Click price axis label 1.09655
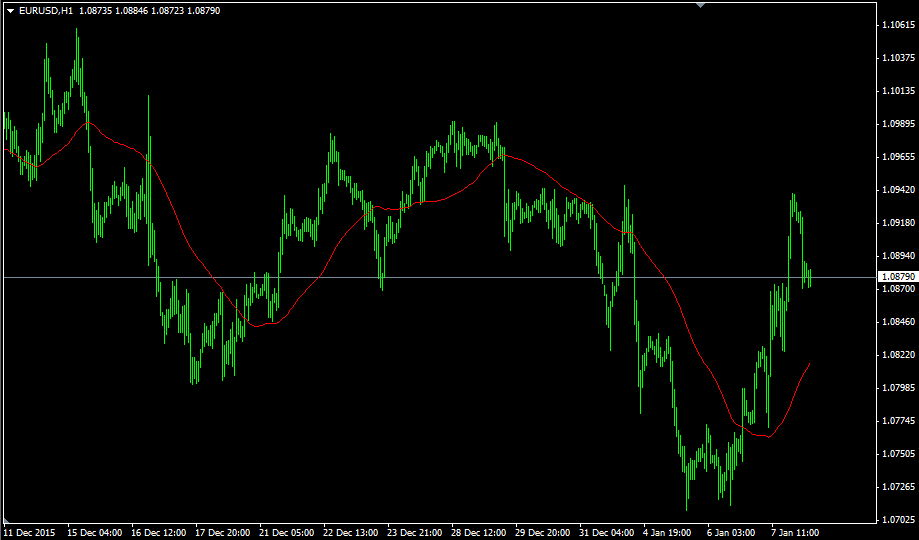Screen dimensions: 919x540 [x=898, y=157]
